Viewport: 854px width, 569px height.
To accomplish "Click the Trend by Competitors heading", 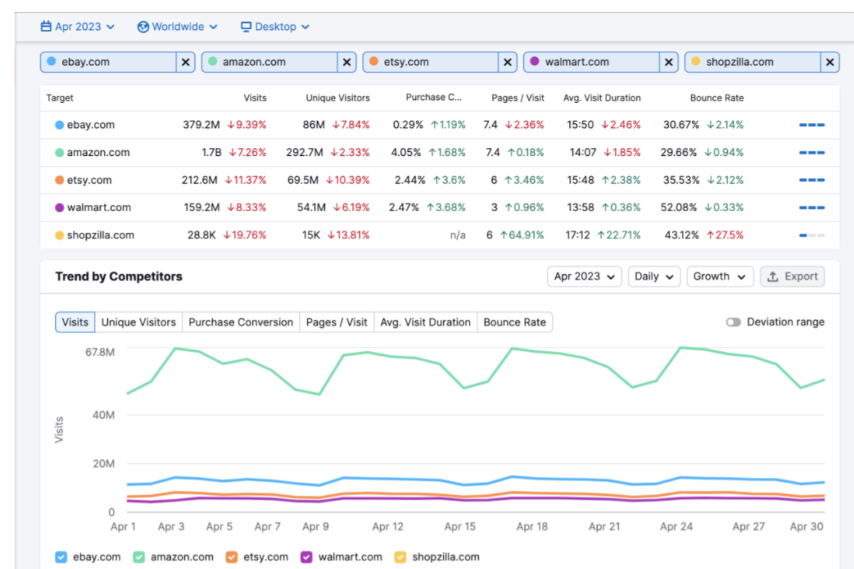I will click(x=119, y=277).
